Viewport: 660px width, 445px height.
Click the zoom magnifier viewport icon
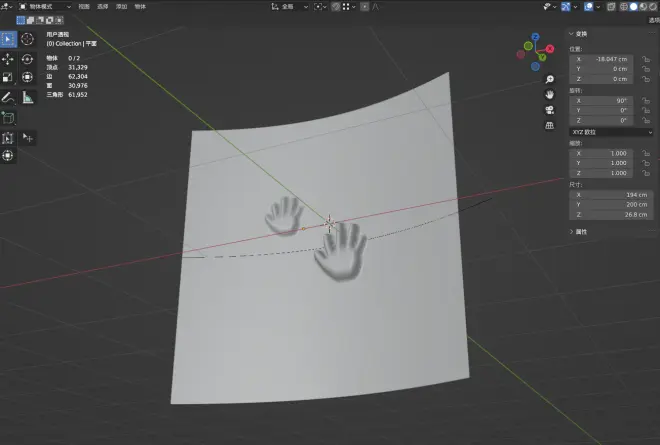point(549,79)
